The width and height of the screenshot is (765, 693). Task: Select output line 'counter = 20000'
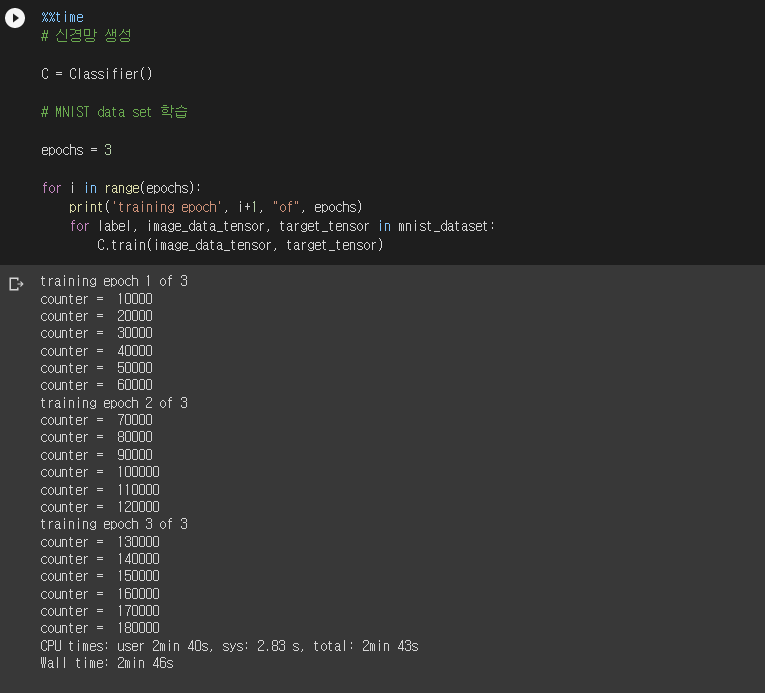click(97, 316)
